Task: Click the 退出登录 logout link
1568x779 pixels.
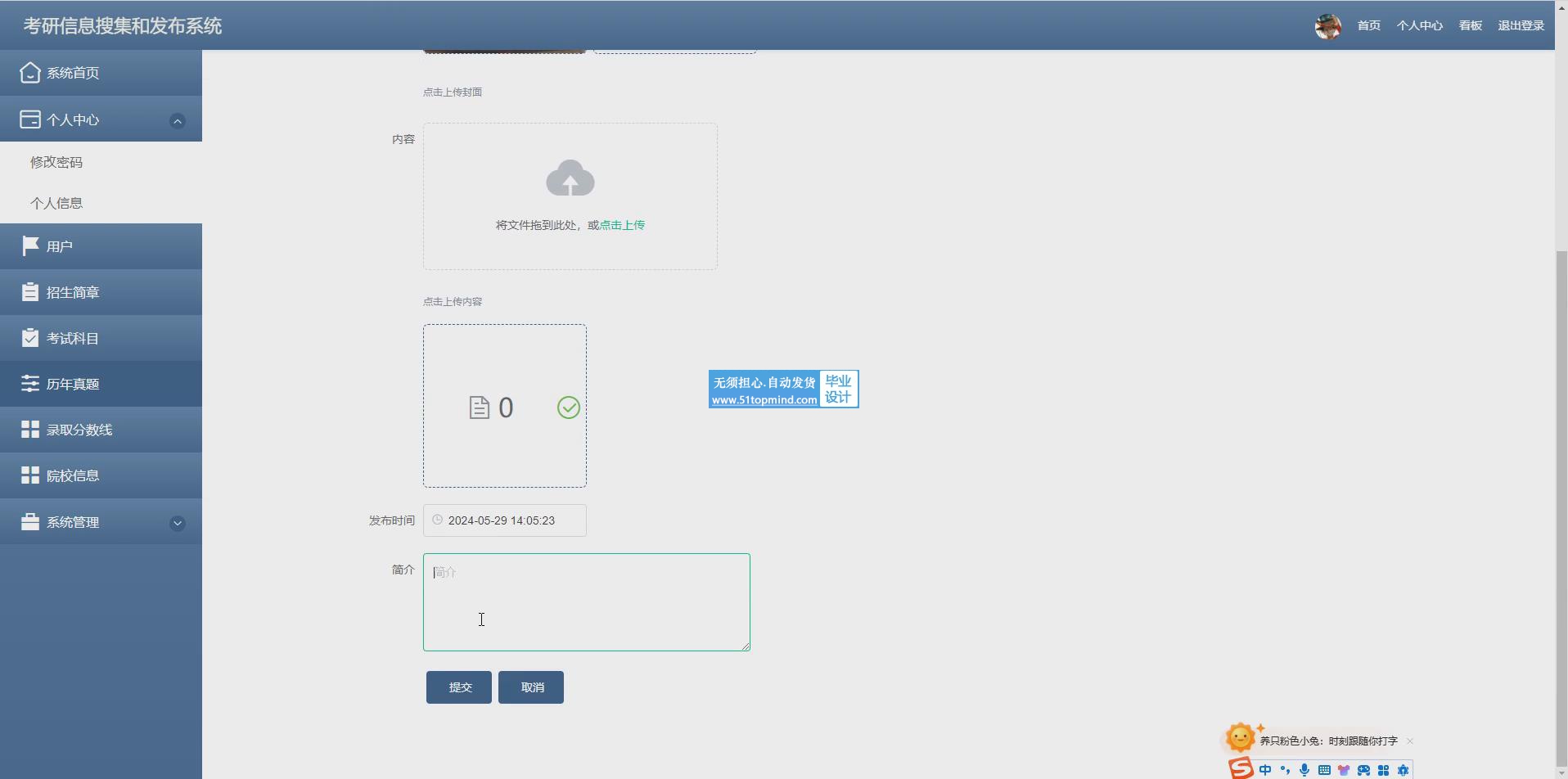Action: (1521, 25)
